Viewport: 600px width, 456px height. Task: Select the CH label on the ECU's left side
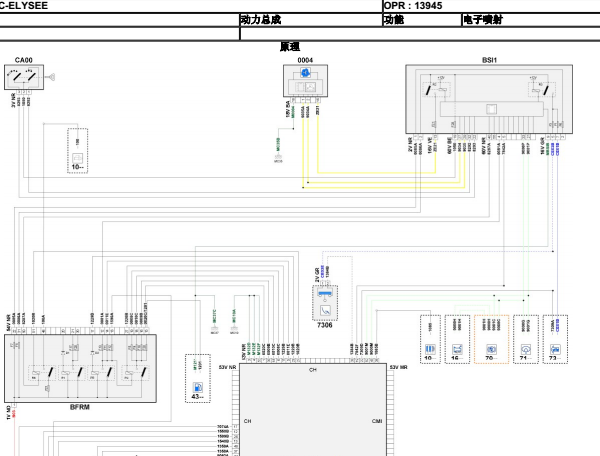[x=248, y=421]
